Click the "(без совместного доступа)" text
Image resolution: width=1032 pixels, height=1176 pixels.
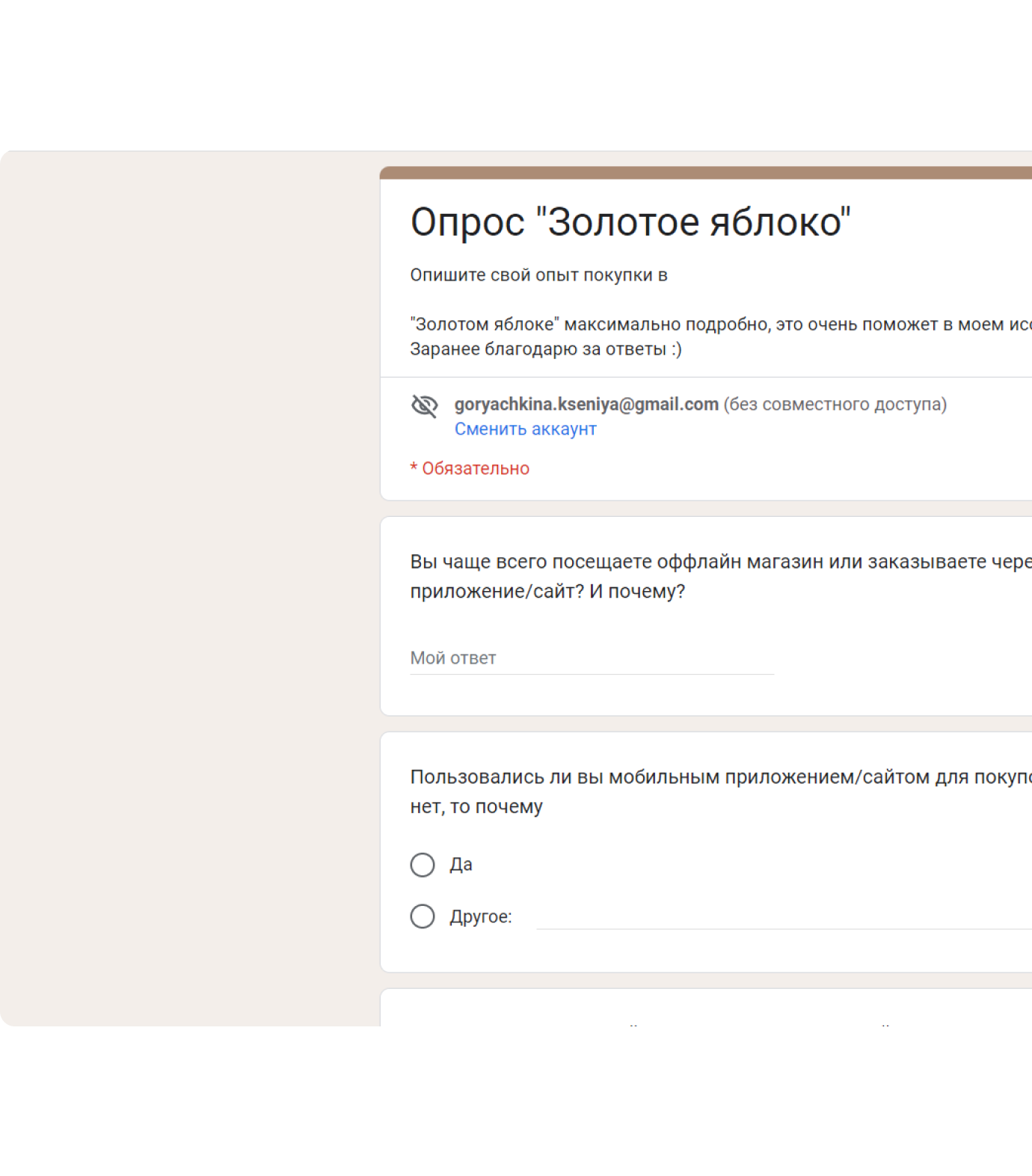point(835,405)
